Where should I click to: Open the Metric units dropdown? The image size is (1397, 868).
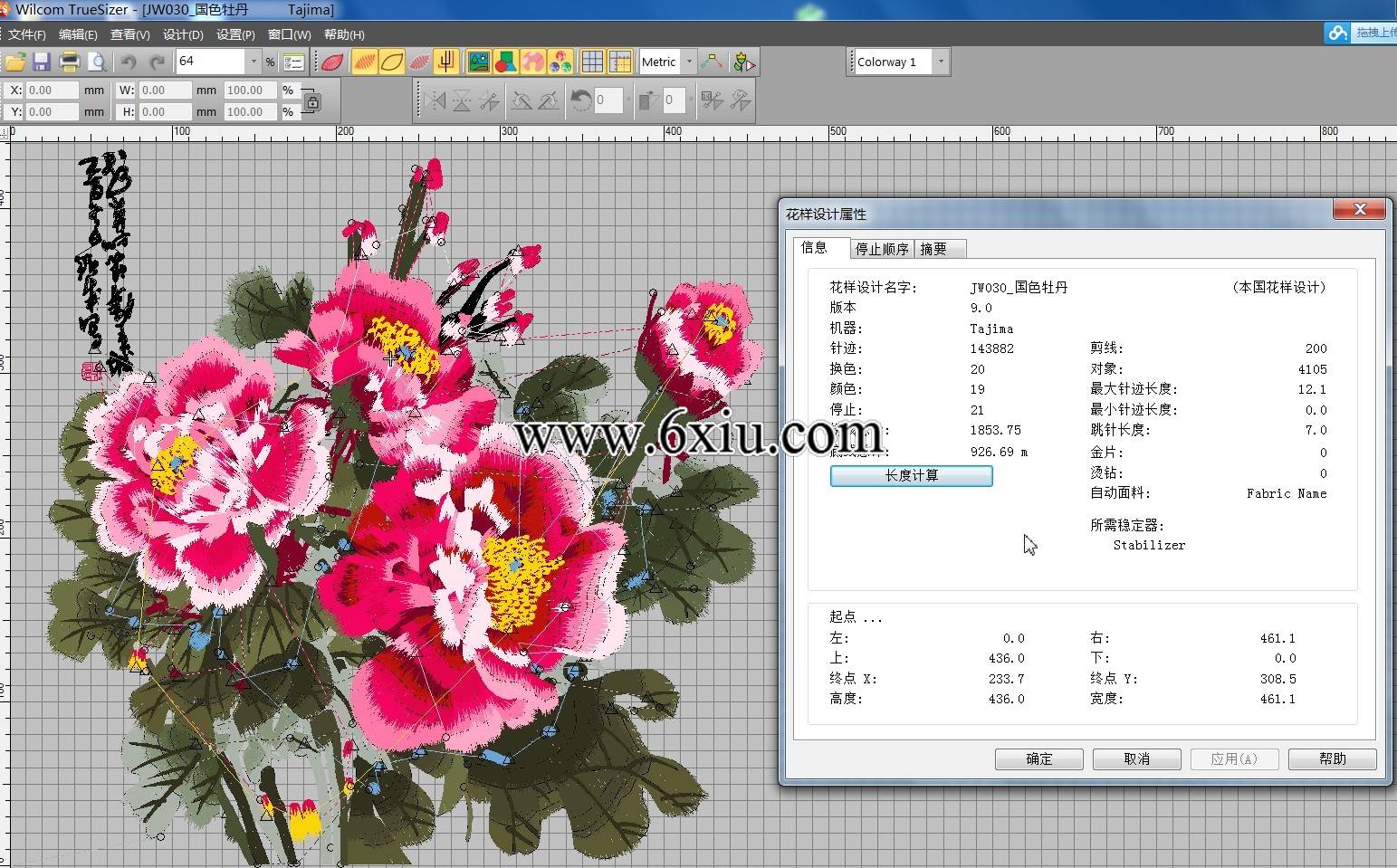pyautogui.click(x=689, y=62)
